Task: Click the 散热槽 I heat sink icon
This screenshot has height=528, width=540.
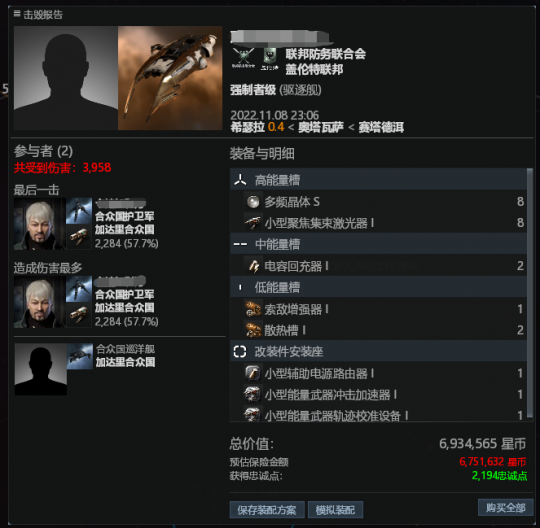Action: point(253,330)
